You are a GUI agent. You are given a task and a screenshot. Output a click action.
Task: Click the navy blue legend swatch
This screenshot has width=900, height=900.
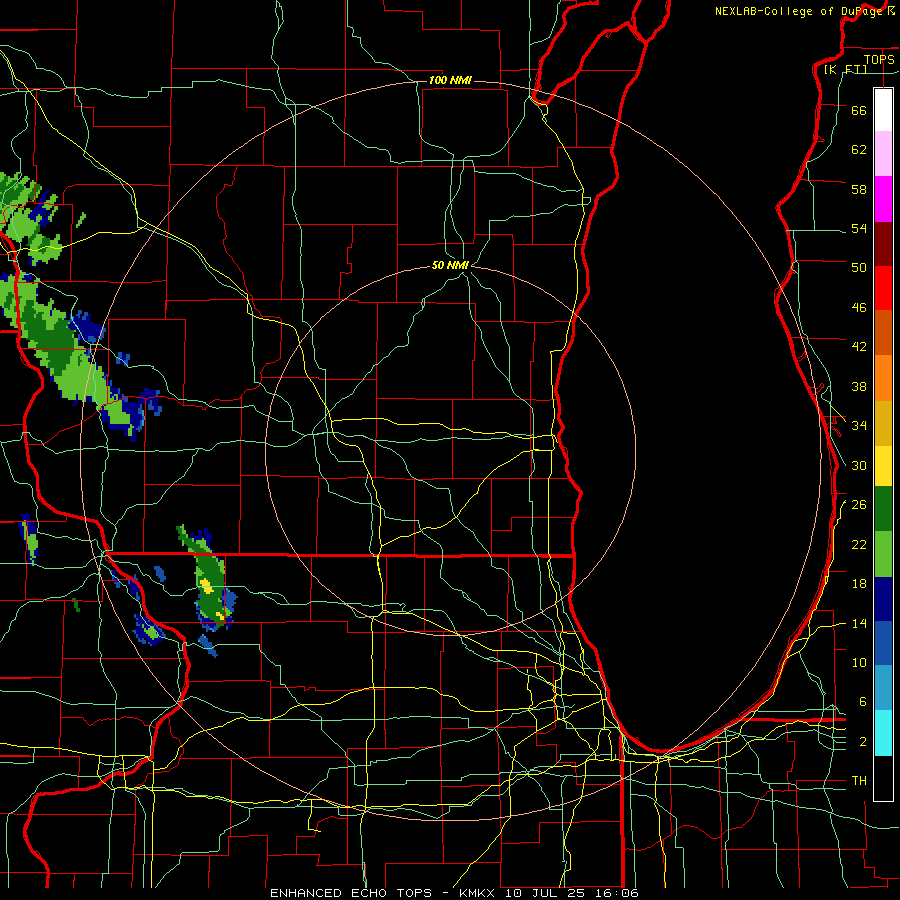(883, 599)
